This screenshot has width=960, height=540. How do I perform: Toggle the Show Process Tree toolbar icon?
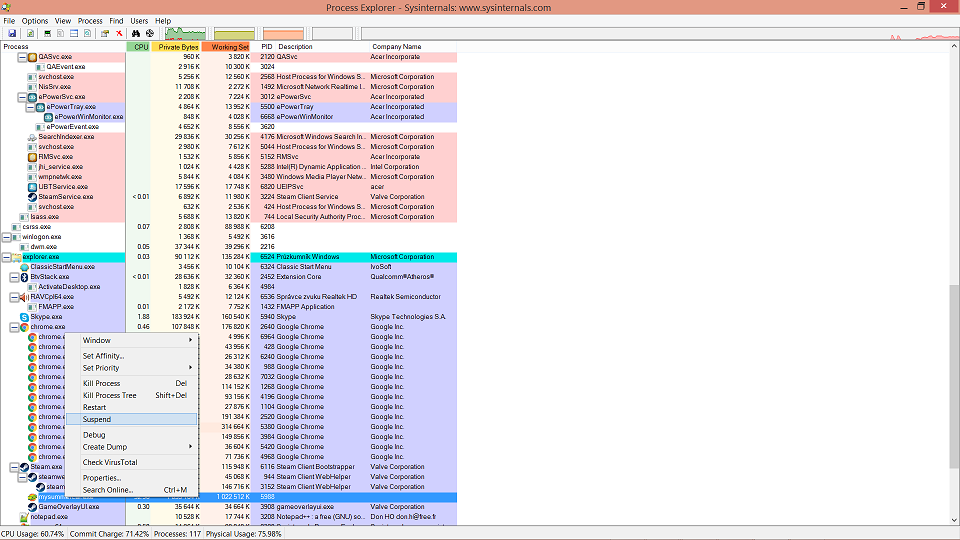coord(61,34)
